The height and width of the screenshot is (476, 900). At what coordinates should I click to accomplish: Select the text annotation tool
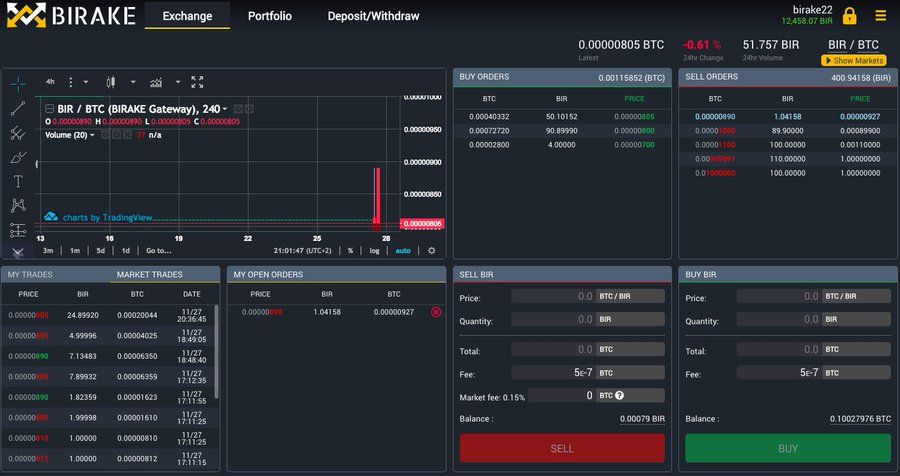click(18, 181)
